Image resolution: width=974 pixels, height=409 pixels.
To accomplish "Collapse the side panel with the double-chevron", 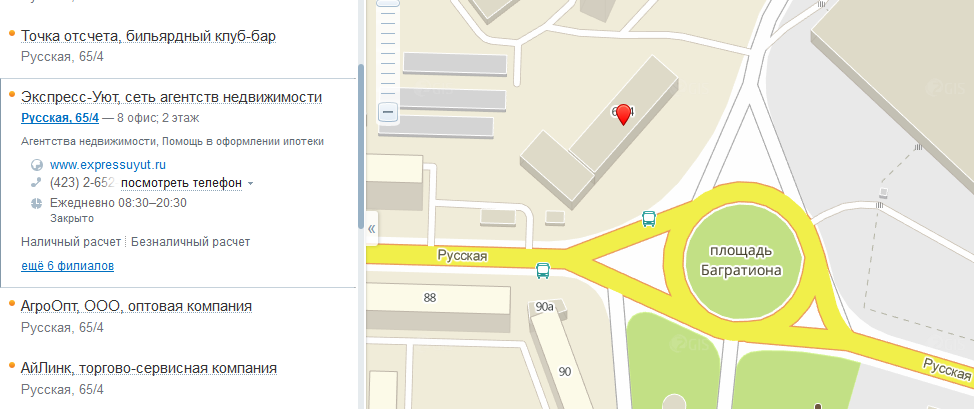I will click(371, 229).
